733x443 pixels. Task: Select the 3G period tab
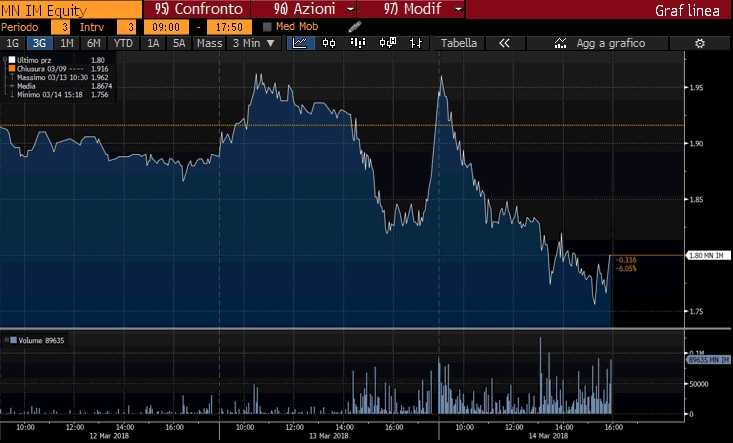click(40, 43)
